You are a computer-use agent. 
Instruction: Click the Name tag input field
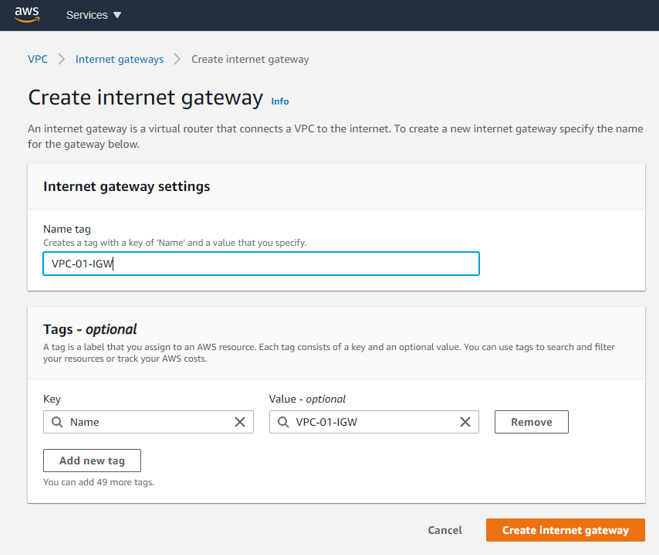261,263
